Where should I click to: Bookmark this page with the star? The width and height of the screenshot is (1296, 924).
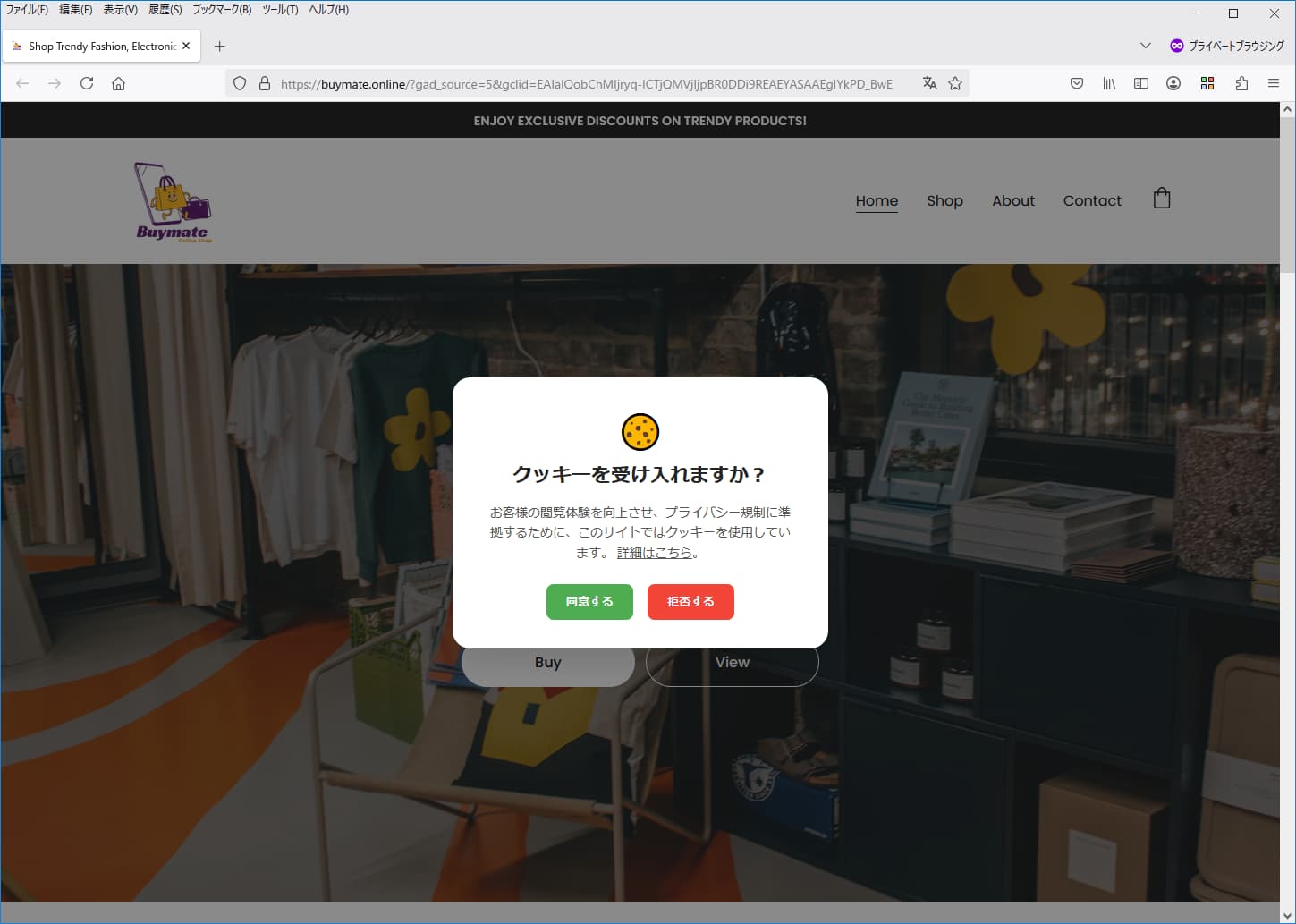tap(955, 83)
